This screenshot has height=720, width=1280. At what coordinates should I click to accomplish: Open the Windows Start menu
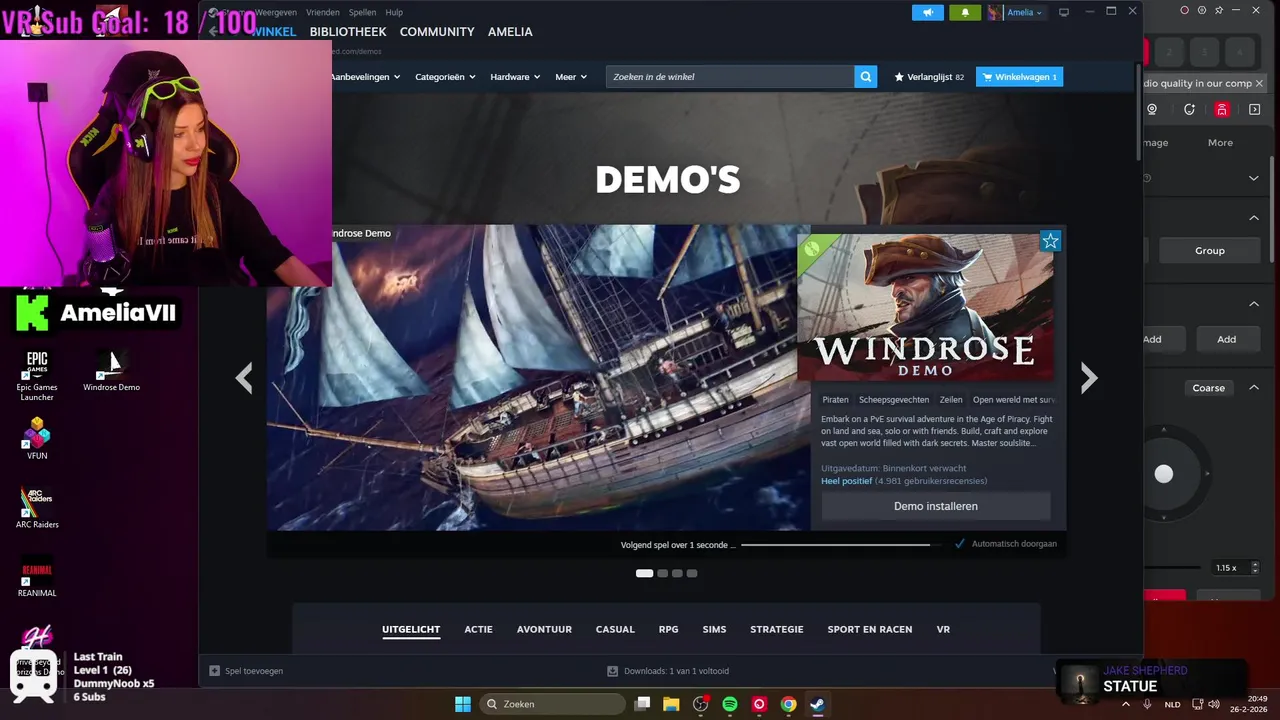pyautogui.click(x=463, y=704)
